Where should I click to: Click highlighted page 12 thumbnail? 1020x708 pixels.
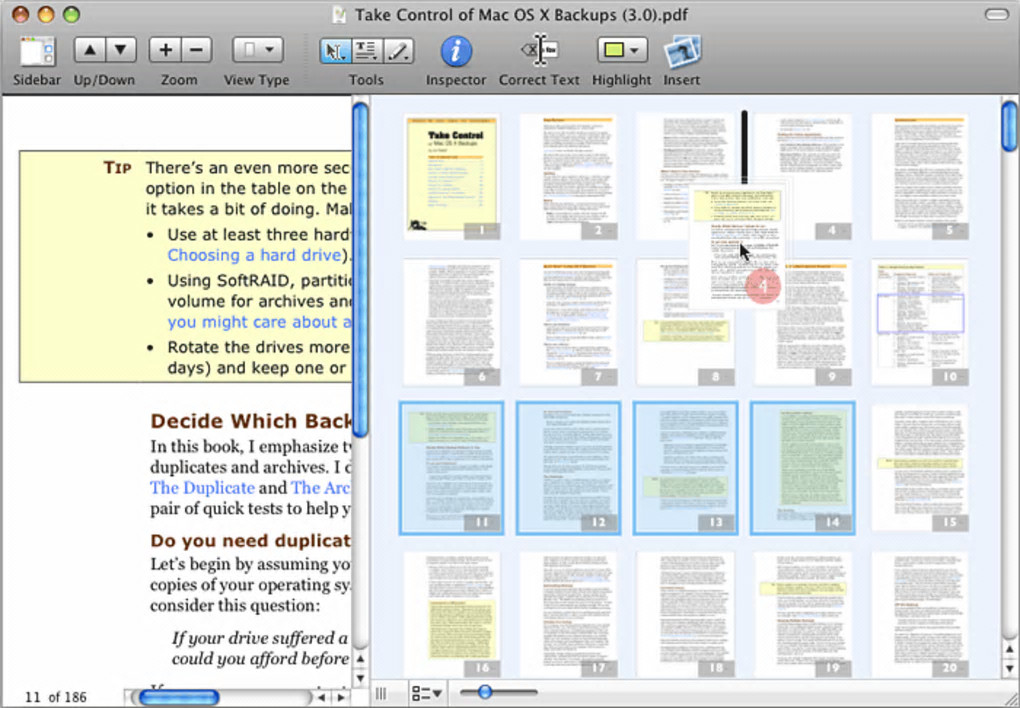pyautogui.click(x=569, y=468)
